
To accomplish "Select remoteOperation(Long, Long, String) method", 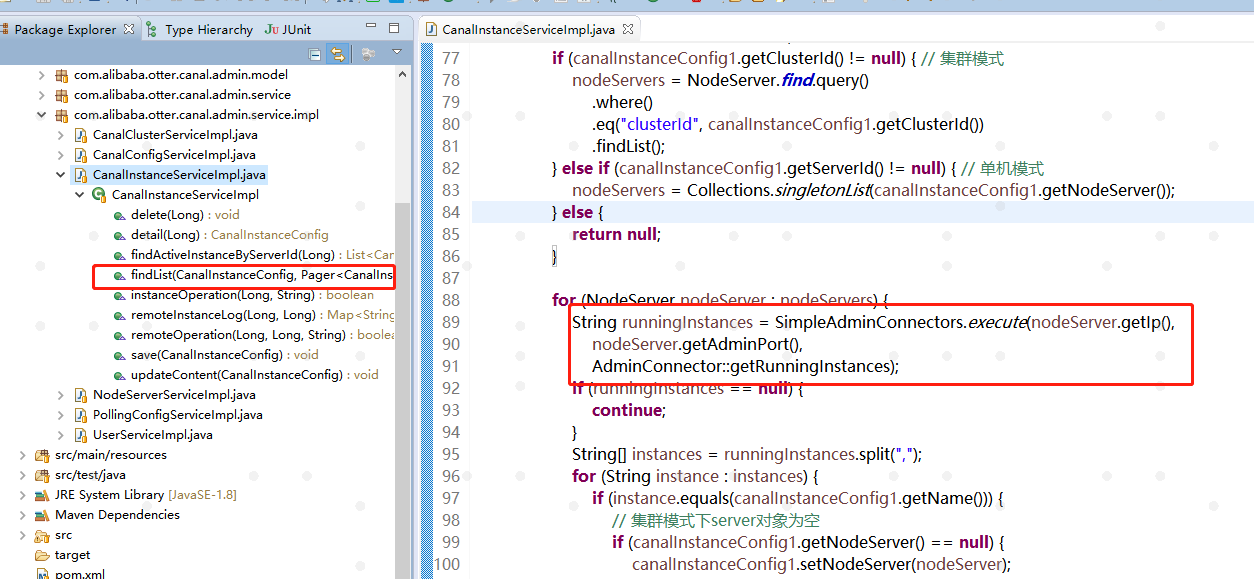I will click(x=262, y=335).
